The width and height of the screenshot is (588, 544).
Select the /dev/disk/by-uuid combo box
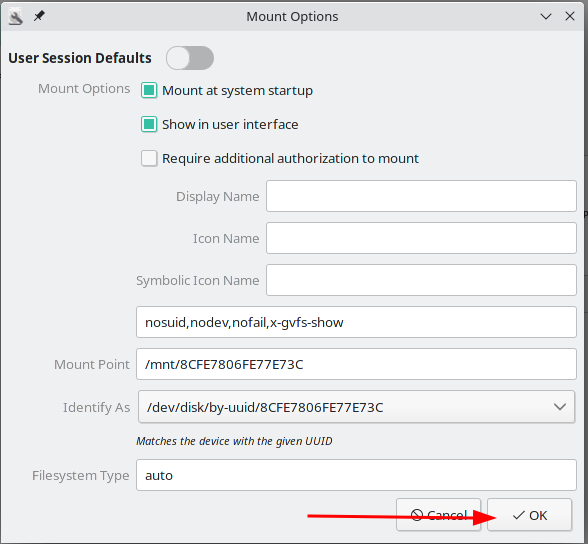click(x=356, y=407)
